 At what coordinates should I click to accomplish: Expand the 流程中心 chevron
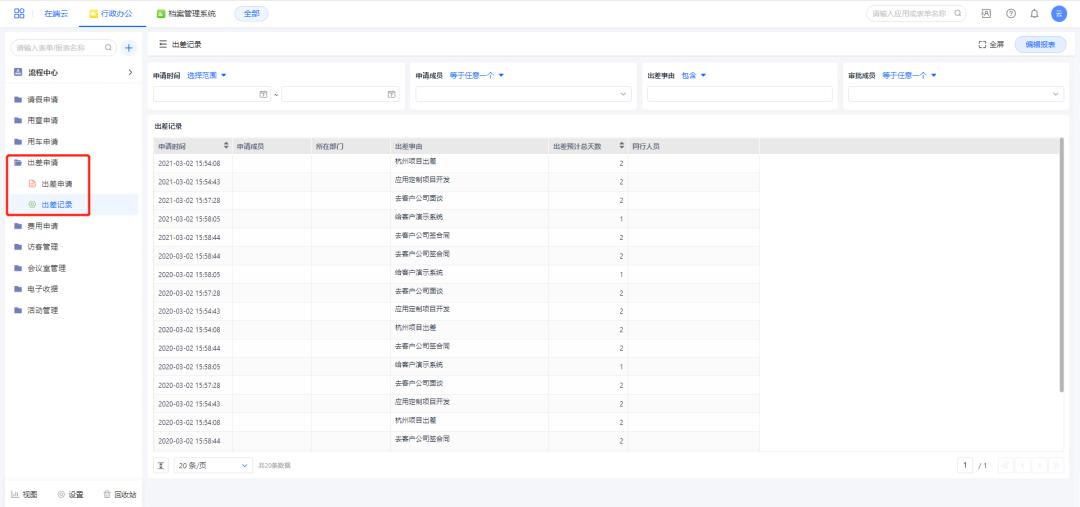[130, 72]
